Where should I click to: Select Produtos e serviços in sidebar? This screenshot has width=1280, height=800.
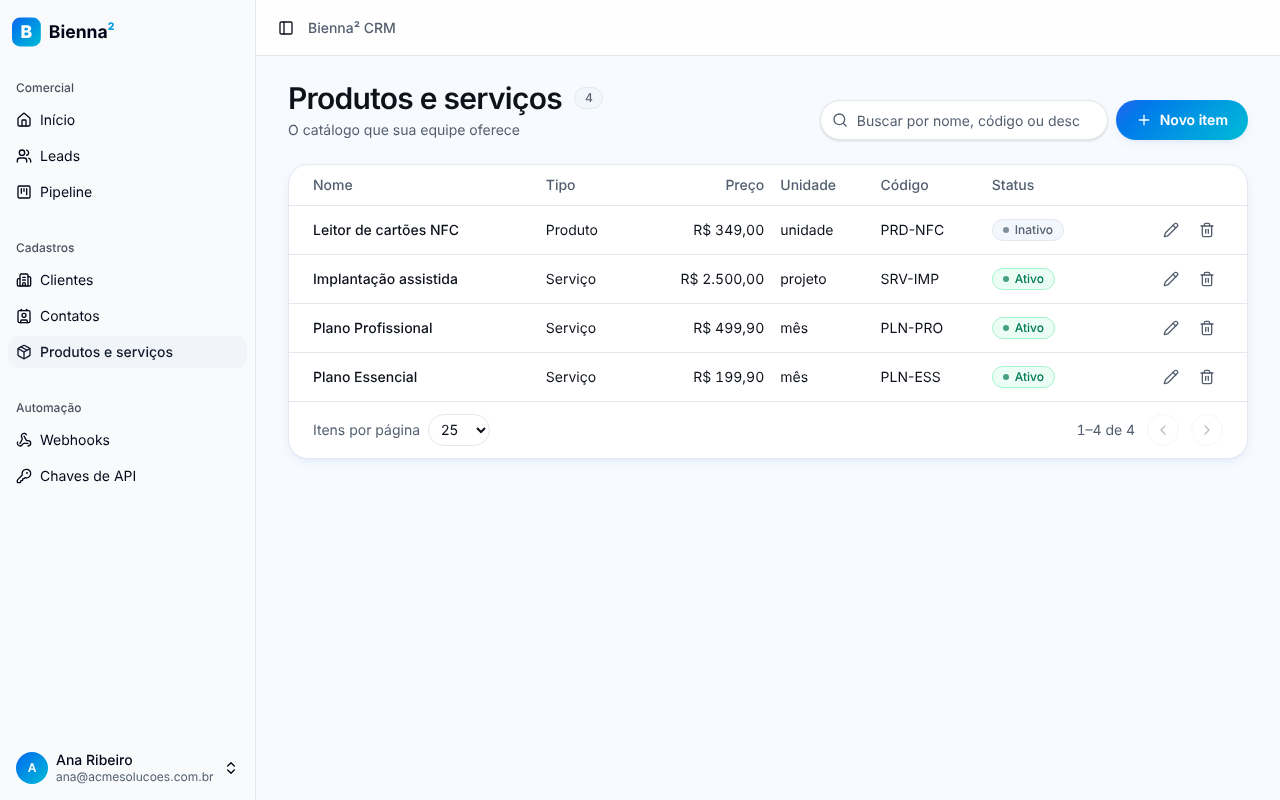127,352
